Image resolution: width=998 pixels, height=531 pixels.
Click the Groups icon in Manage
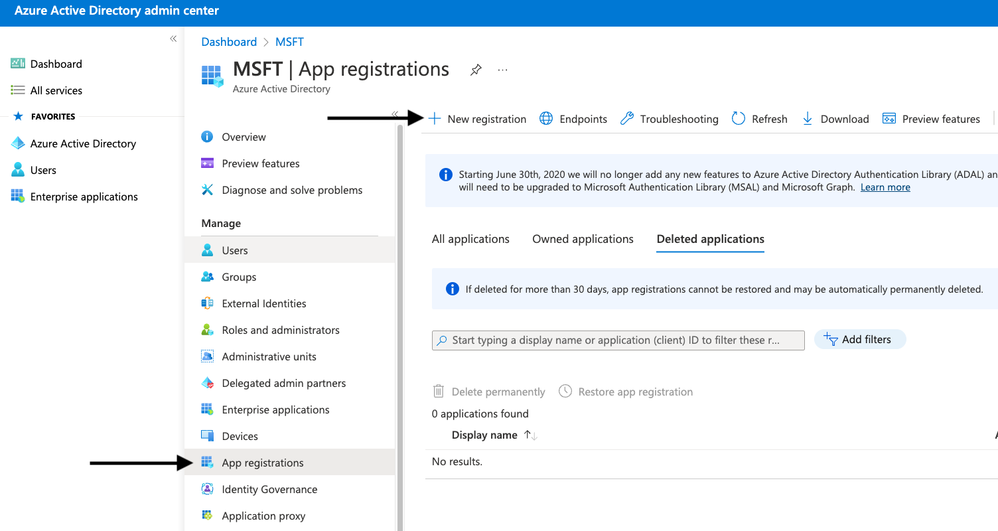pos(207,276)
